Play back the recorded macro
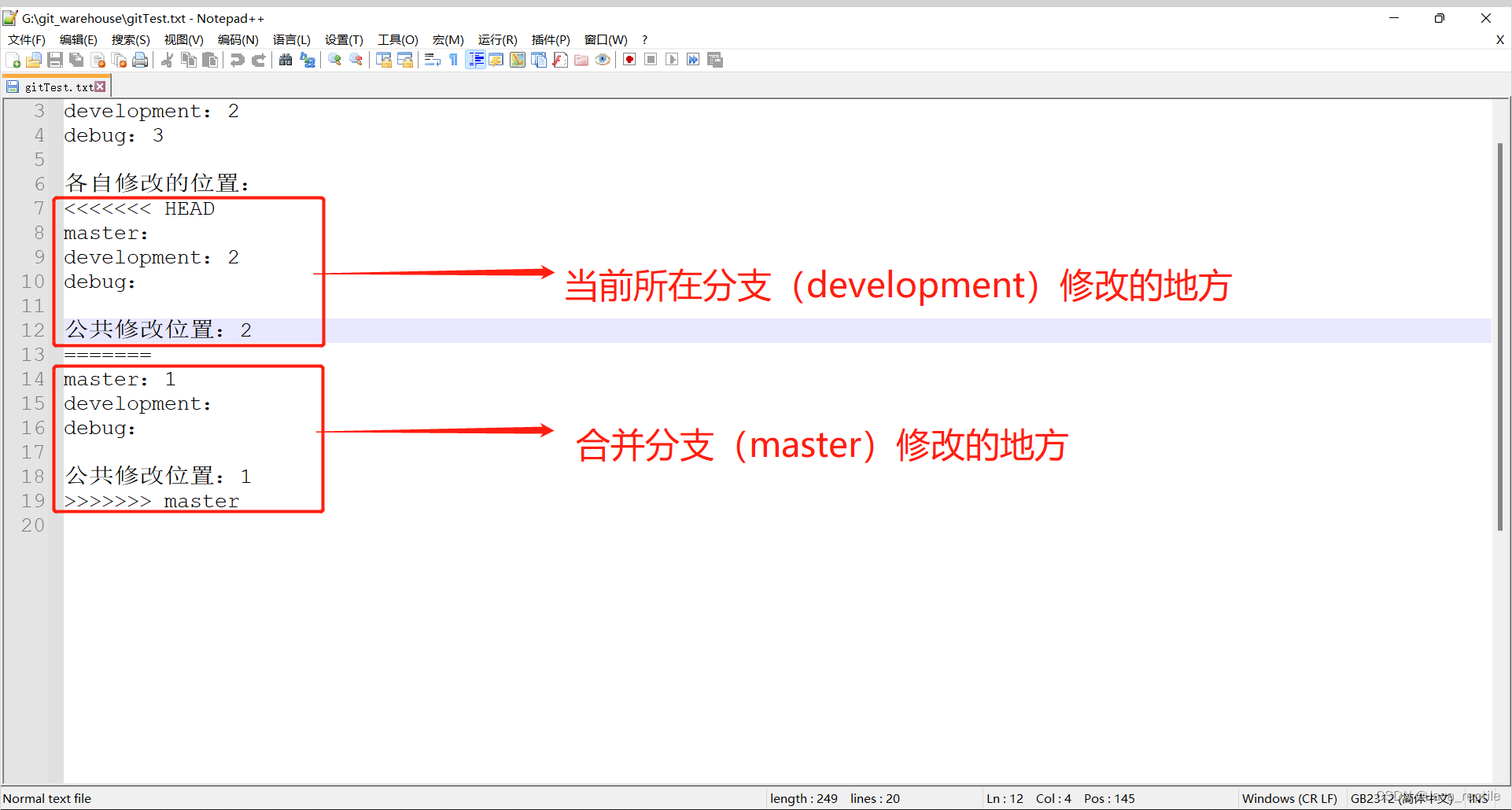The width and height of the screenshot is (1512, 810). click(x=672, y=60)
